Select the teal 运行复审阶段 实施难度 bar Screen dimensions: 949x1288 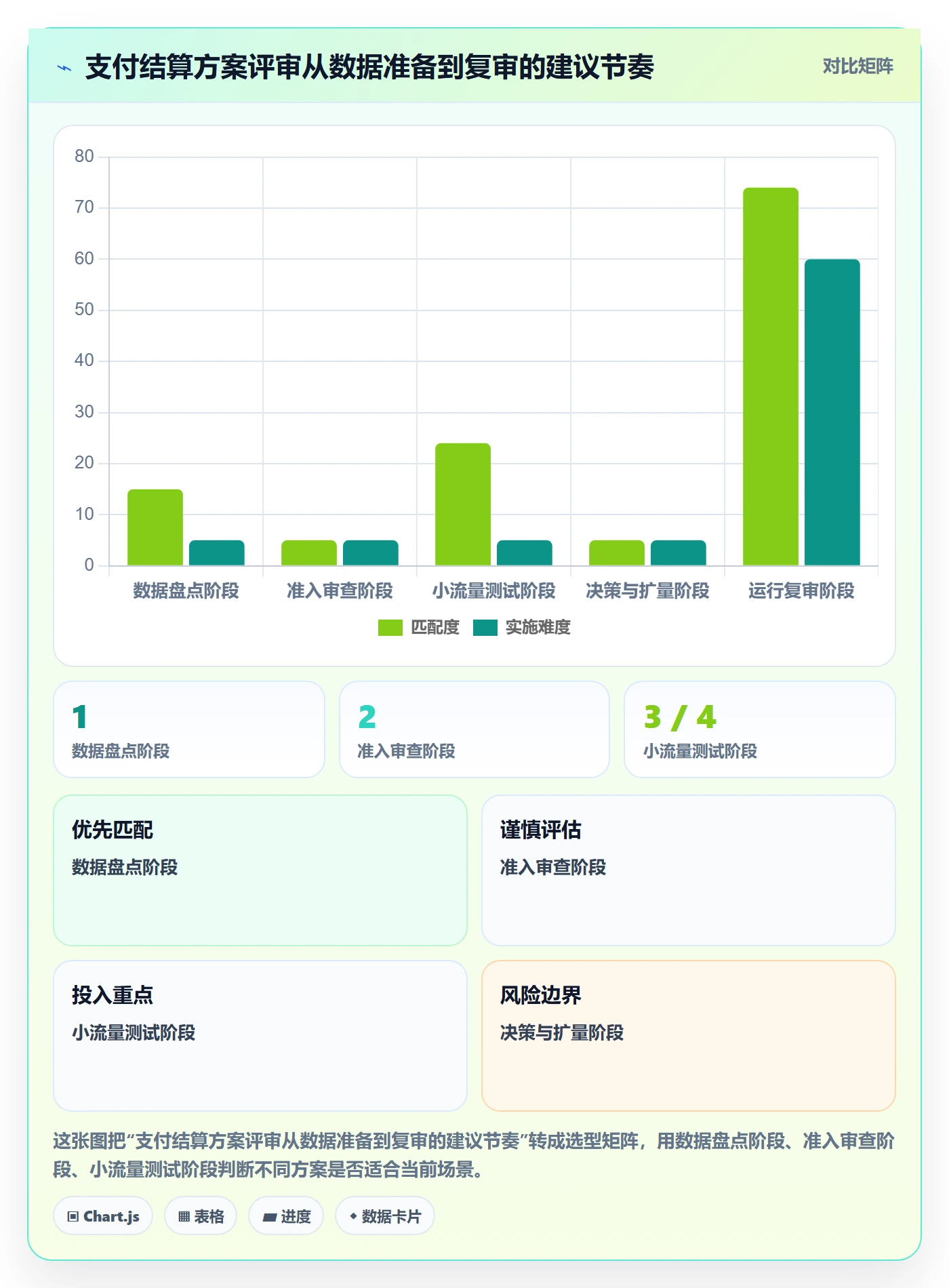(832, 412)
